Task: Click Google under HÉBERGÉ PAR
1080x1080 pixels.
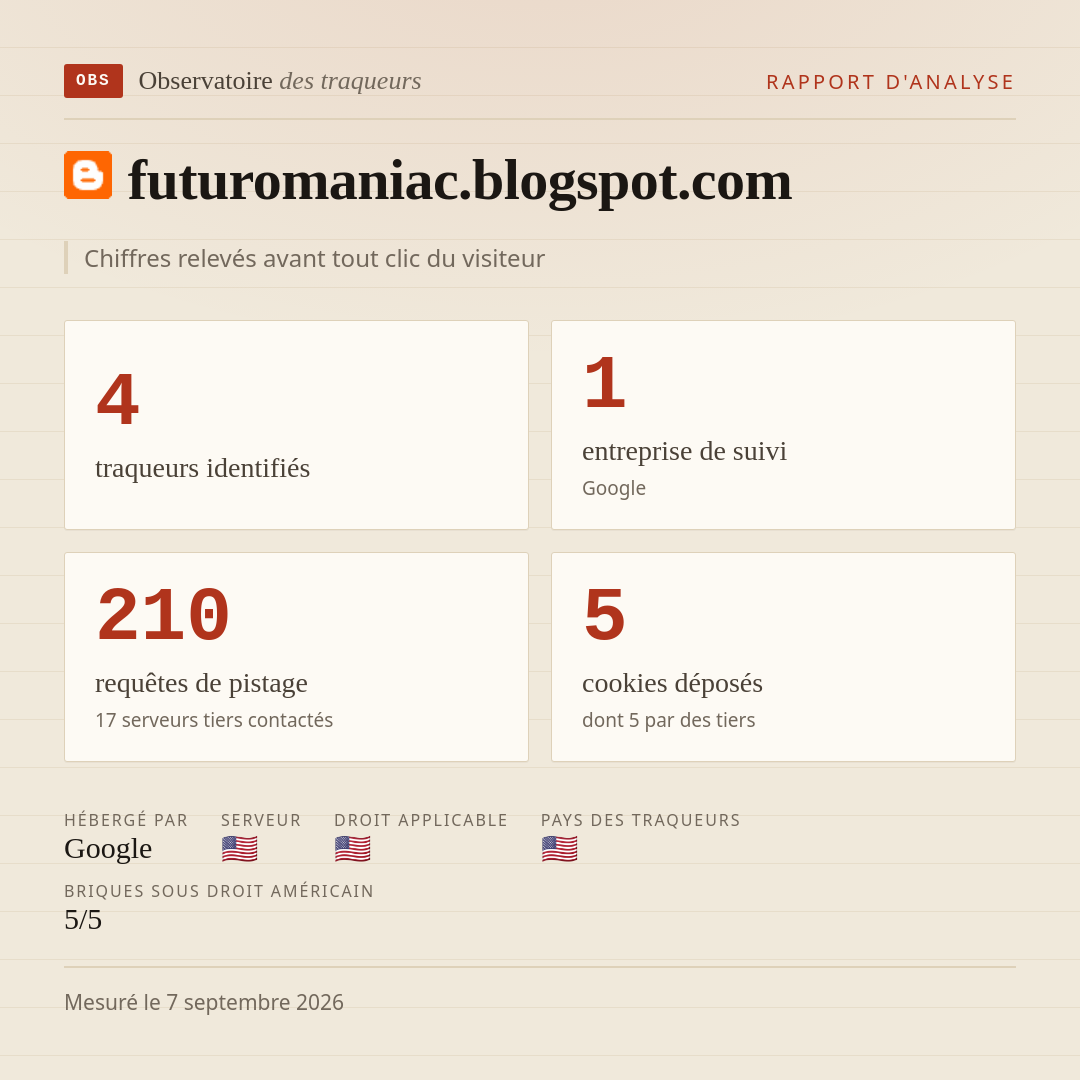Action: click(x=108, y=849)
